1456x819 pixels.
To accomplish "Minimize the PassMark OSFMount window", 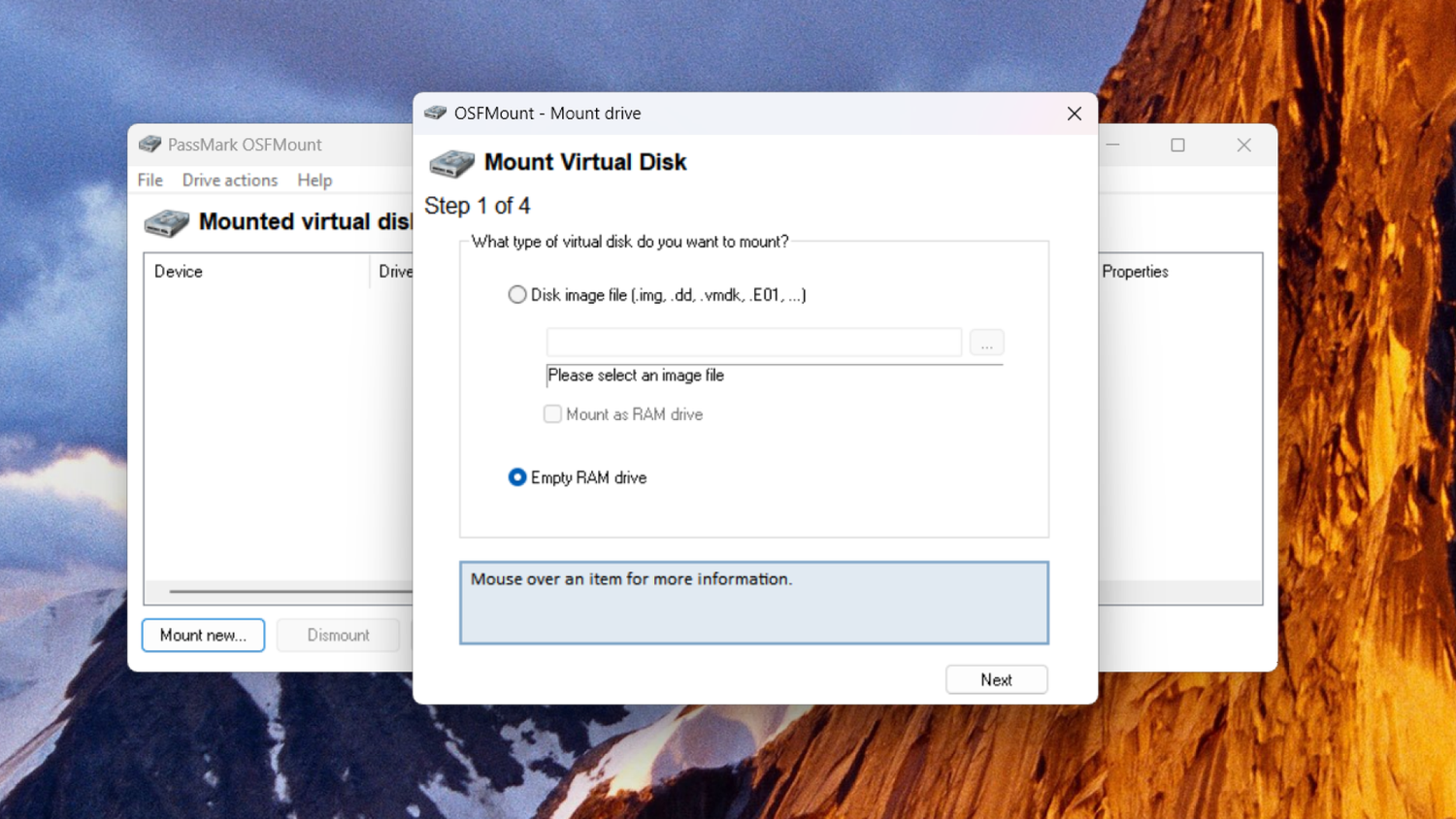I will (1113, 145).
